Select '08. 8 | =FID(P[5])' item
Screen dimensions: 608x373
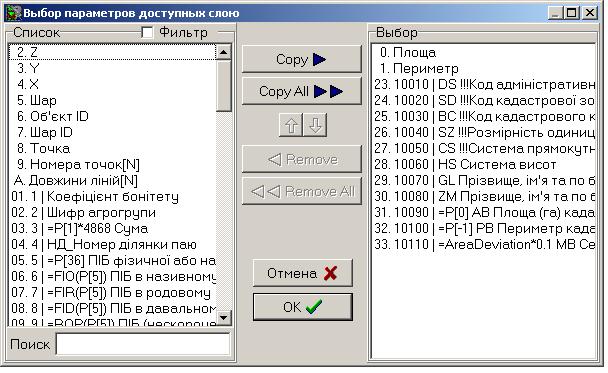112,309
